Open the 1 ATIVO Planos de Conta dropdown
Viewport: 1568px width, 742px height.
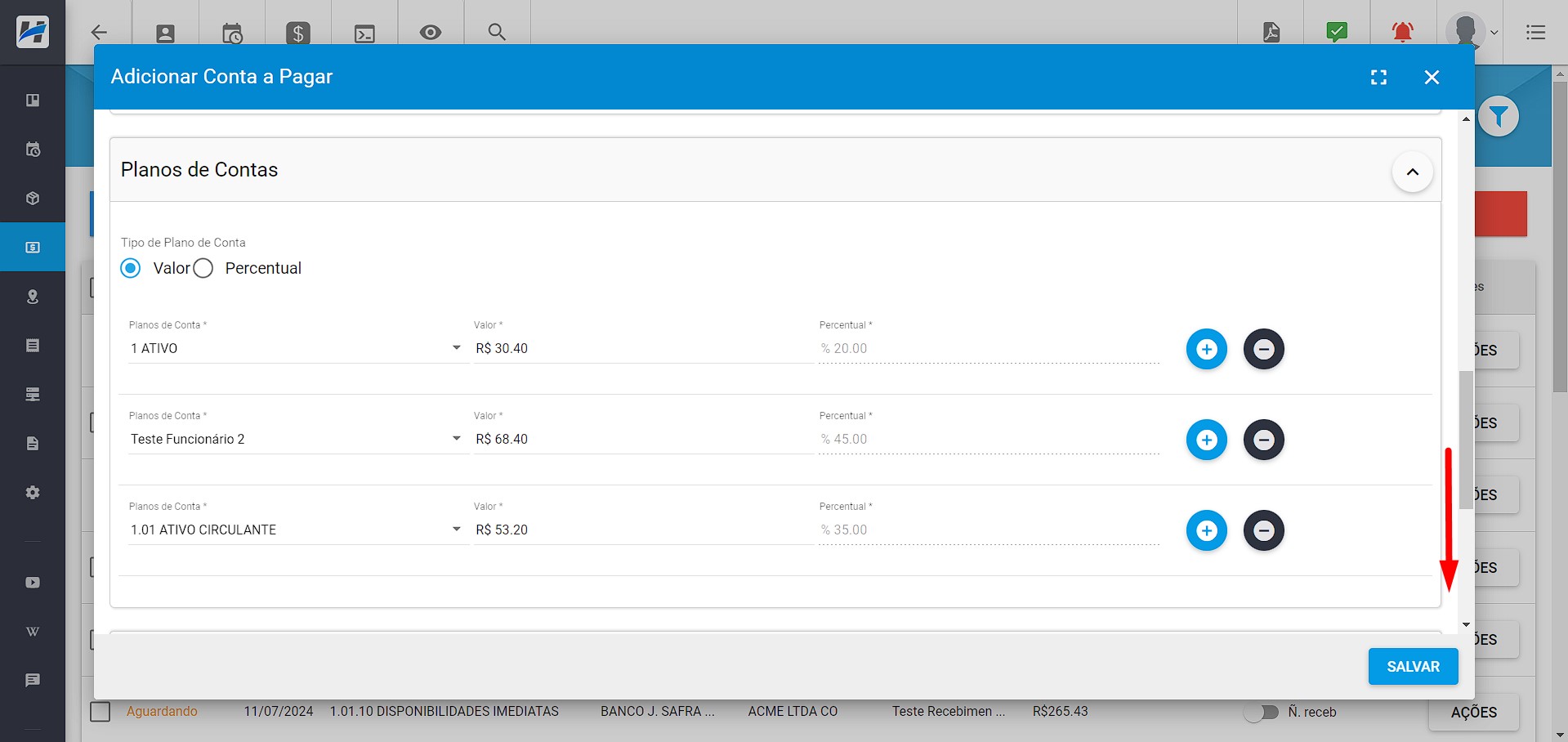(x=456, y=348)
